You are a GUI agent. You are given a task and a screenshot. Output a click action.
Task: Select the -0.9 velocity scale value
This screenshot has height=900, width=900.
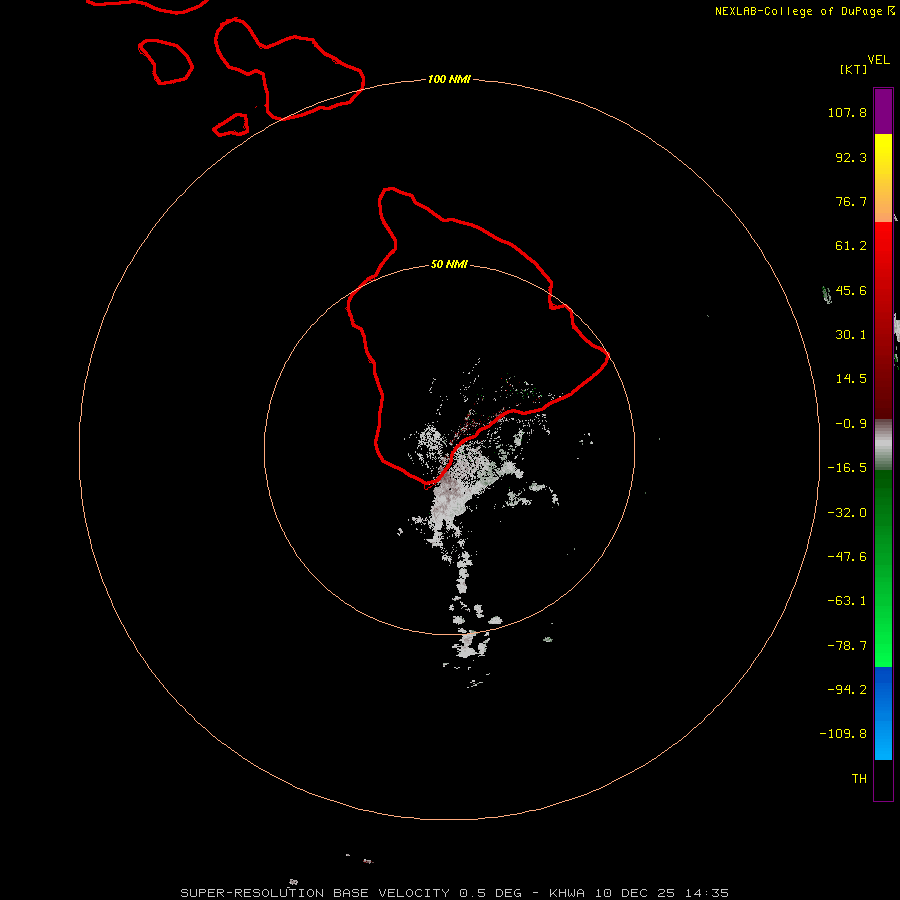851,424
